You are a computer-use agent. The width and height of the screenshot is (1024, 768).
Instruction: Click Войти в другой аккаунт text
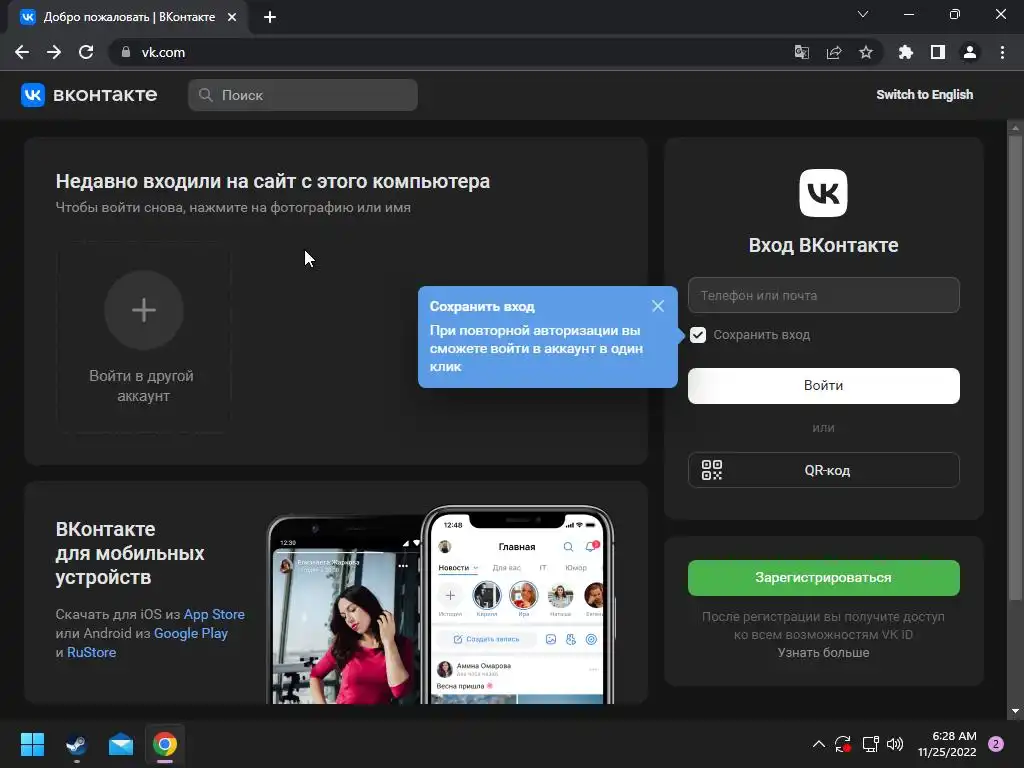pyautogui.click(x=142, y=386)
